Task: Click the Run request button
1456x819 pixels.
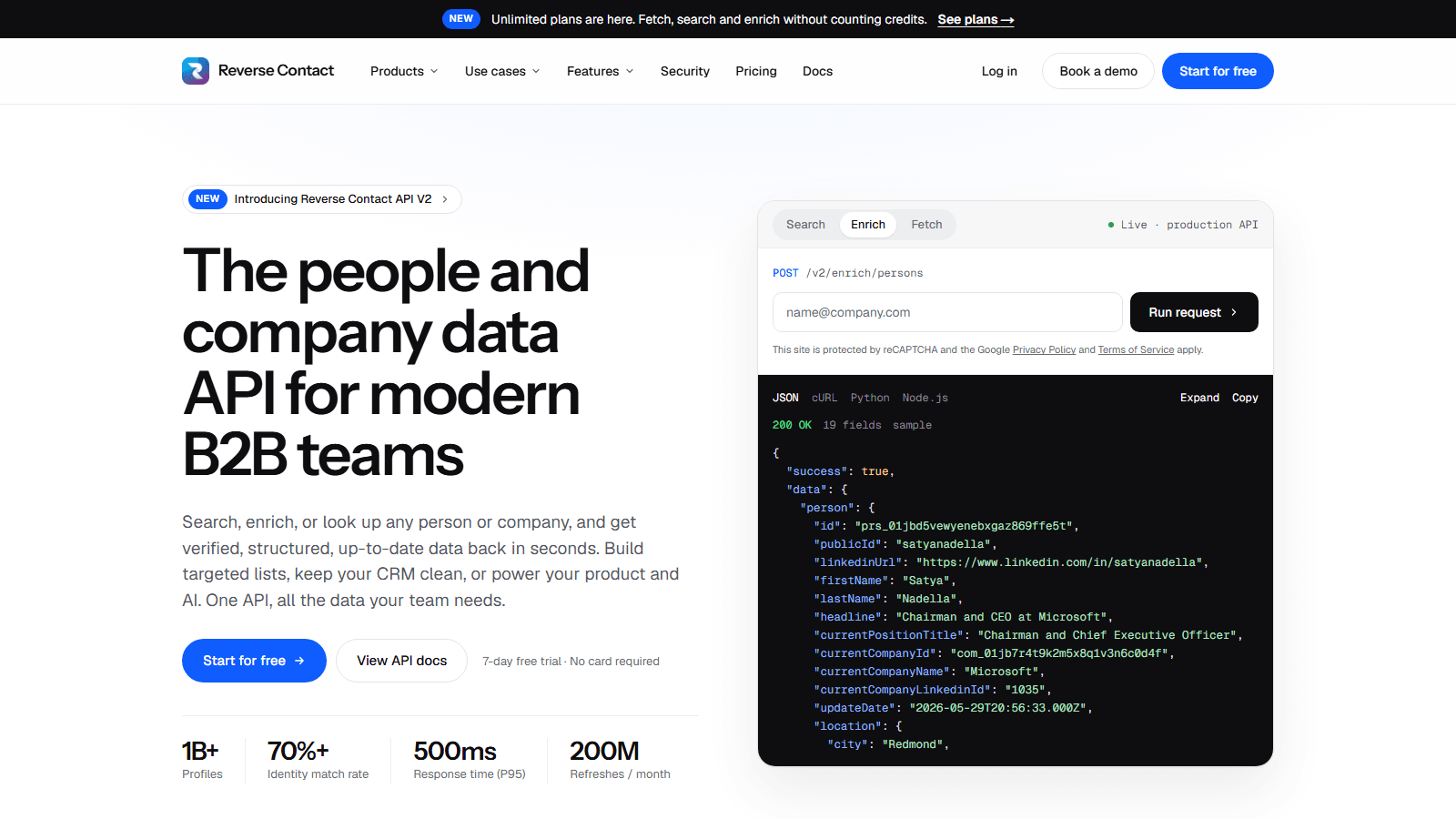Action: coord(1194,312)
